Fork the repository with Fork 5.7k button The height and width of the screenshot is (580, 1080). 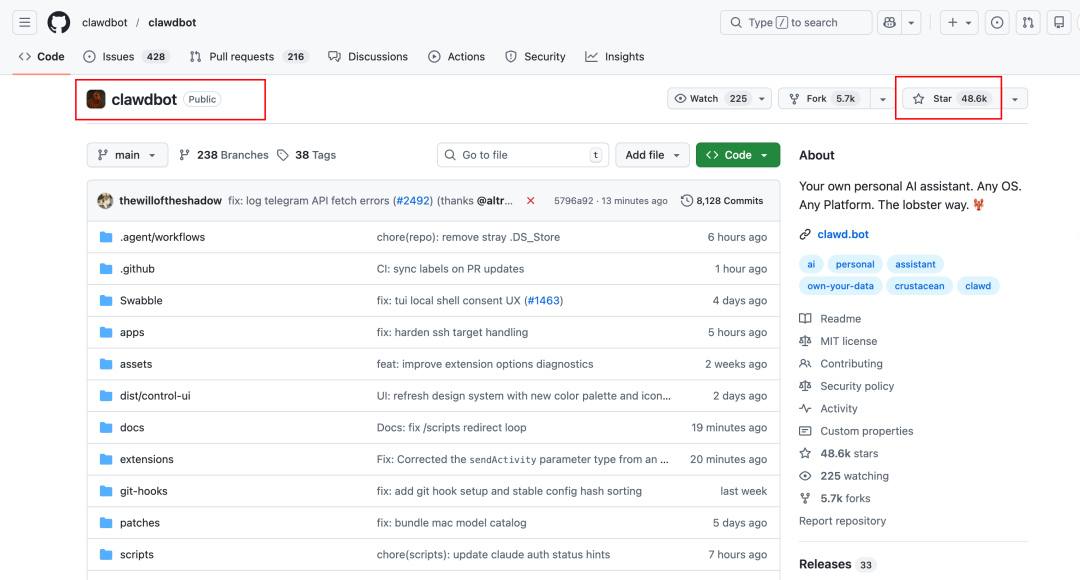click(x=824, y=99)
